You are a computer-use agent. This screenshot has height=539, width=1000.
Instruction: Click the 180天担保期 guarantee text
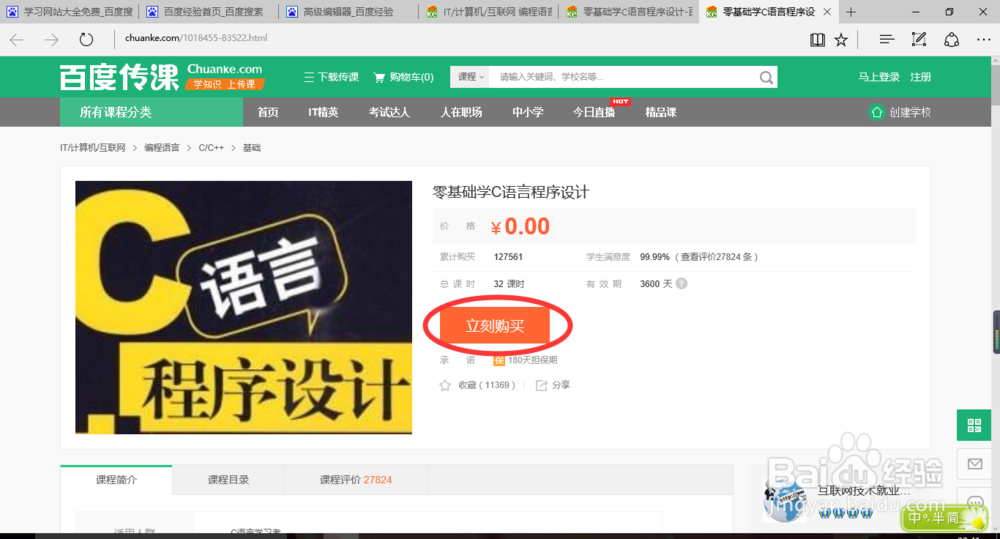[x=533, y=360]
